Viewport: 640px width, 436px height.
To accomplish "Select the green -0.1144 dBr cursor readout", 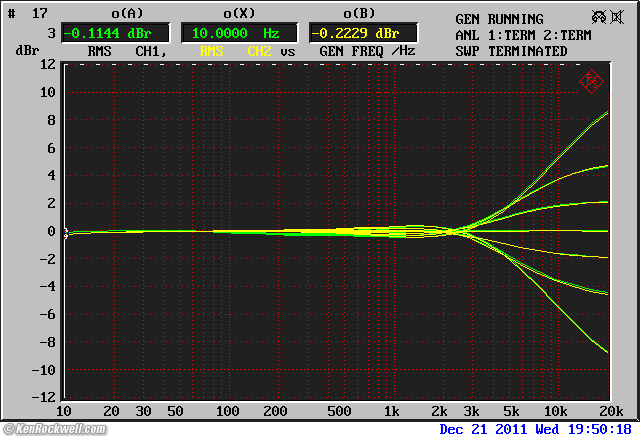I will point(115,33).
